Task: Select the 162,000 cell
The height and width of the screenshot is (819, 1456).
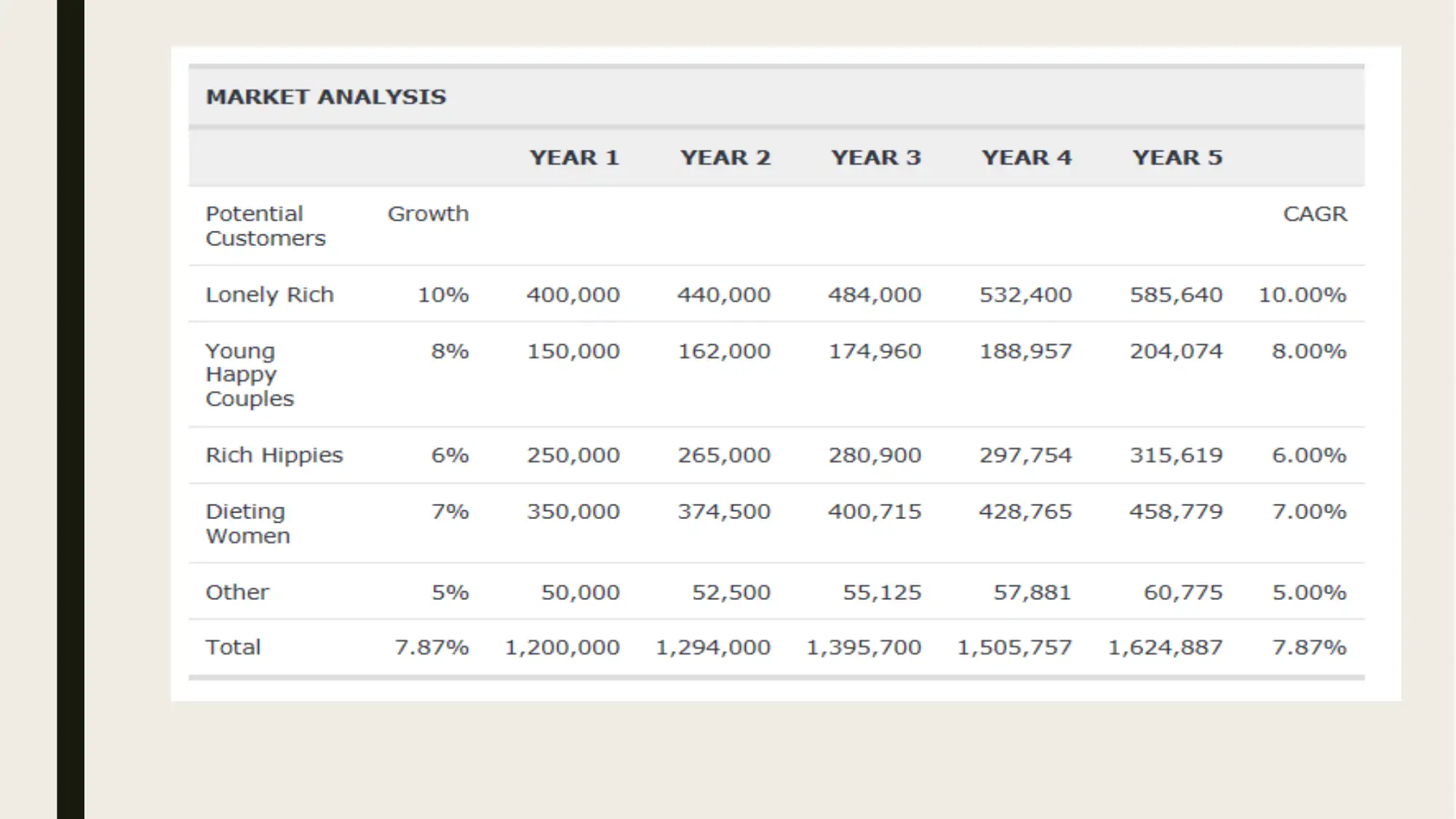Action: [x=724, y=352]
